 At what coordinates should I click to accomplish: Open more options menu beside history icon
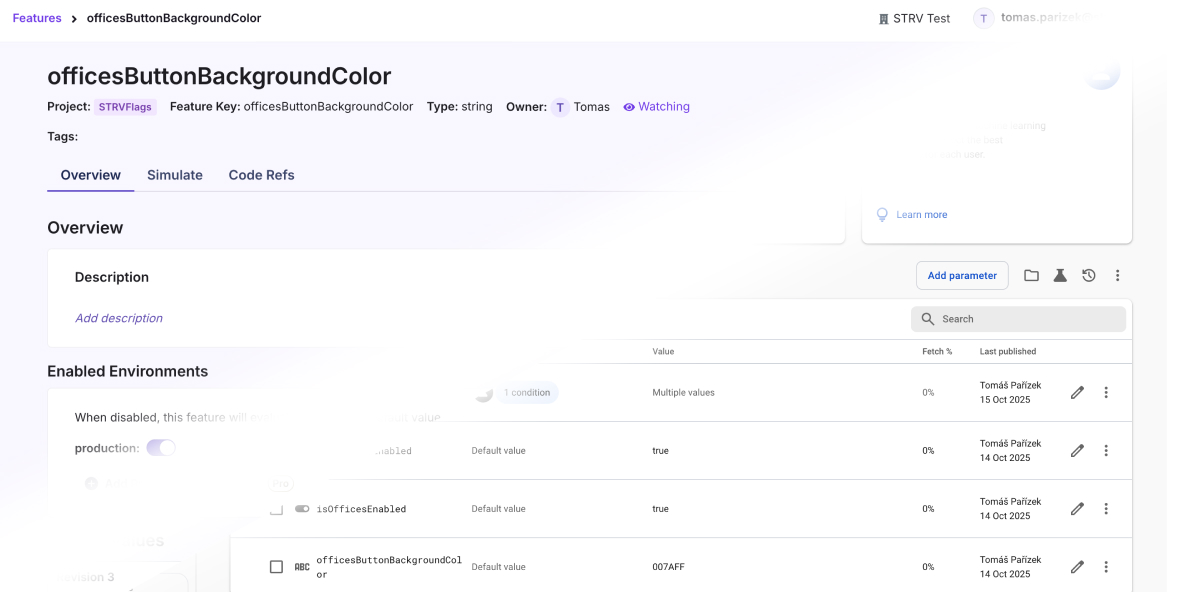1118,276
